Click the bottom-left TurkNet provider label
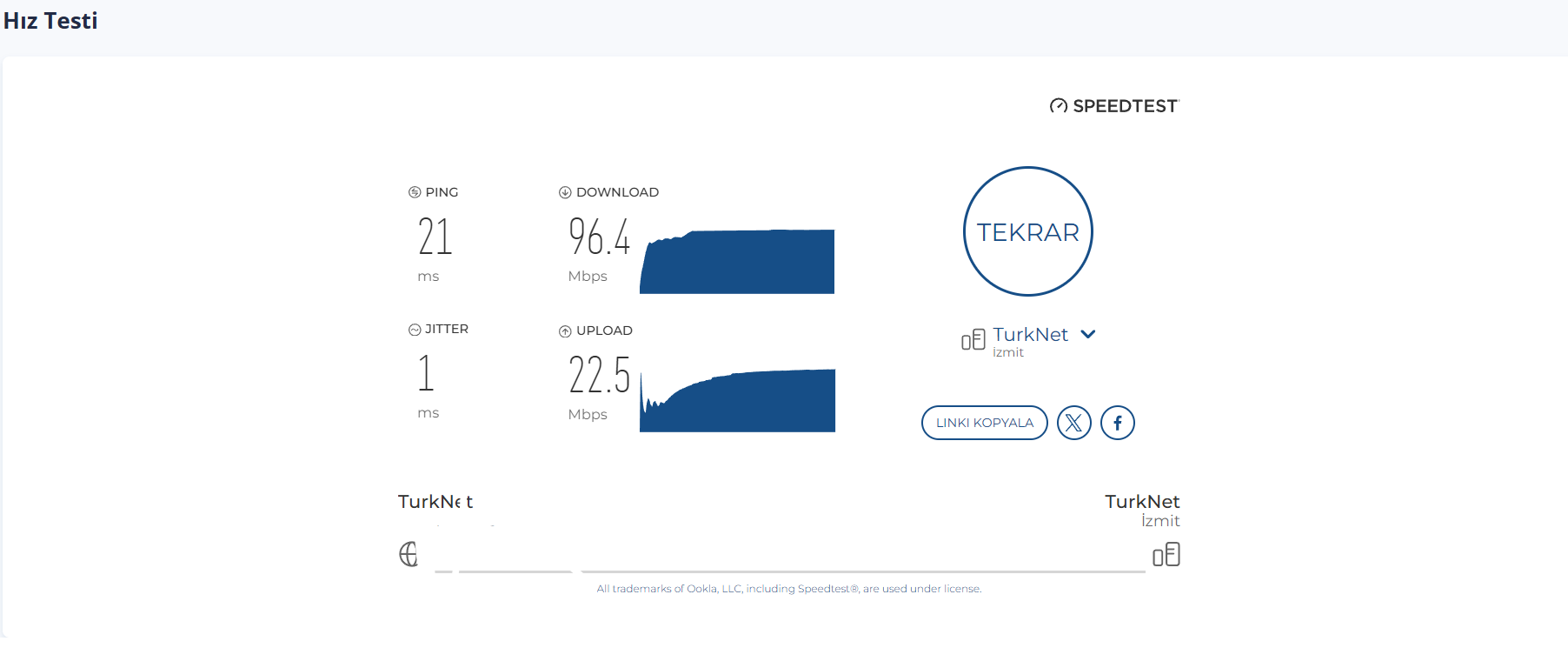Image resolution: width=1568 pixels, height=668 pixels. click(x=435, y=501)
